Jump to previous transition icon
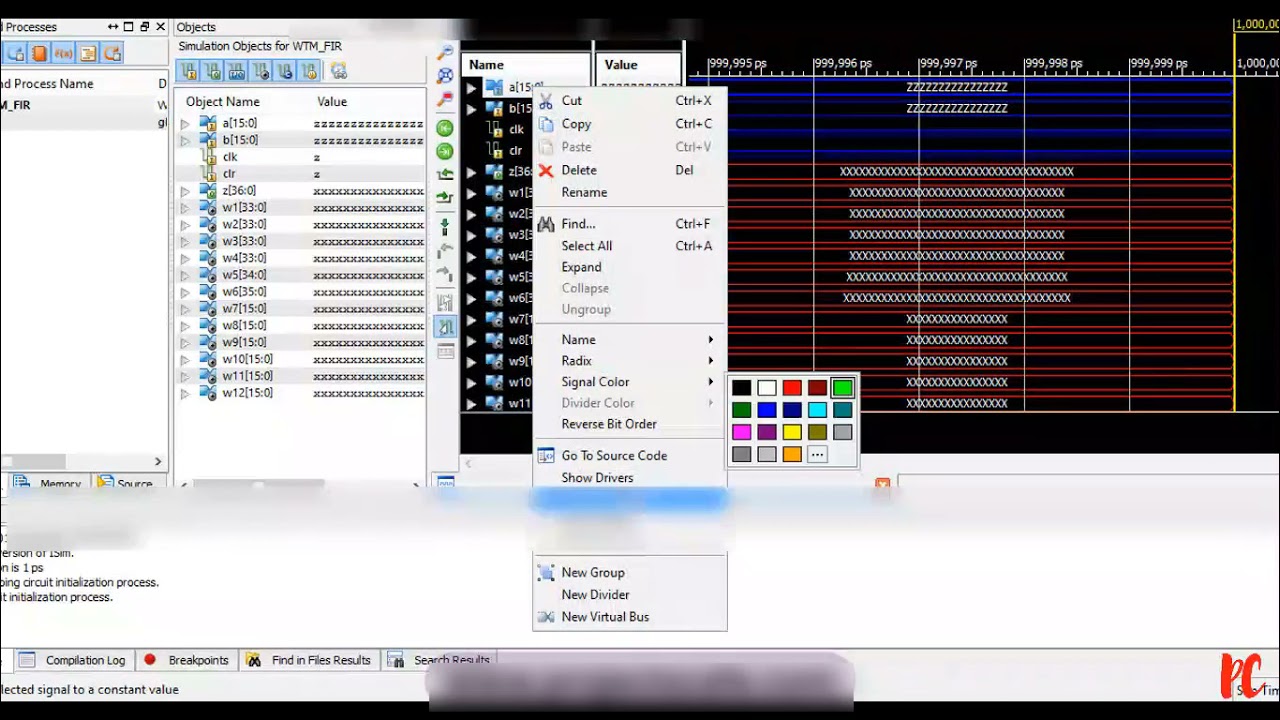Image resolution: width=1280 pixels, height=720 pixels. (x=445, y=175)
